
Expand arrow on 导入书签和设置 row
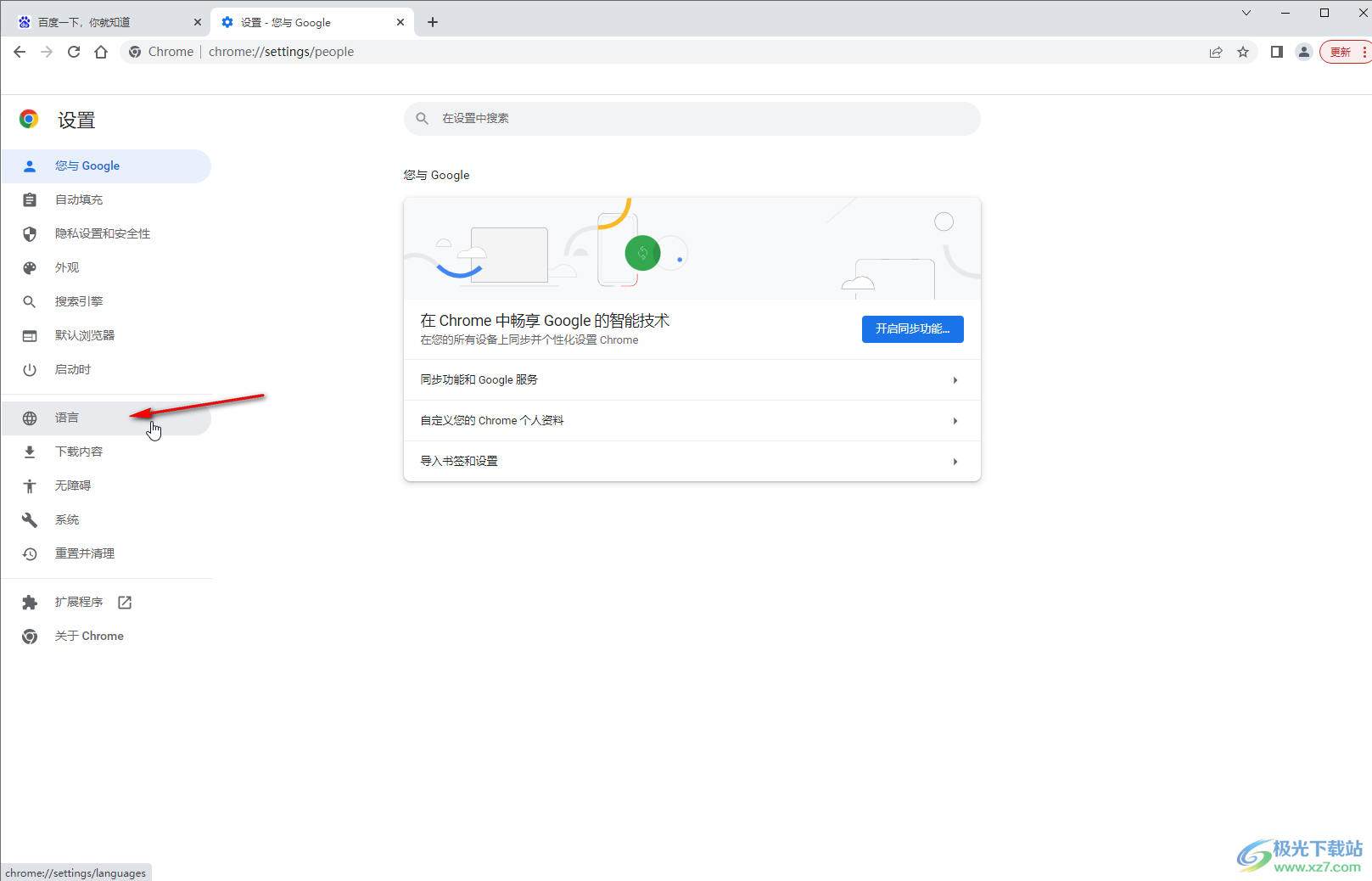955,462
